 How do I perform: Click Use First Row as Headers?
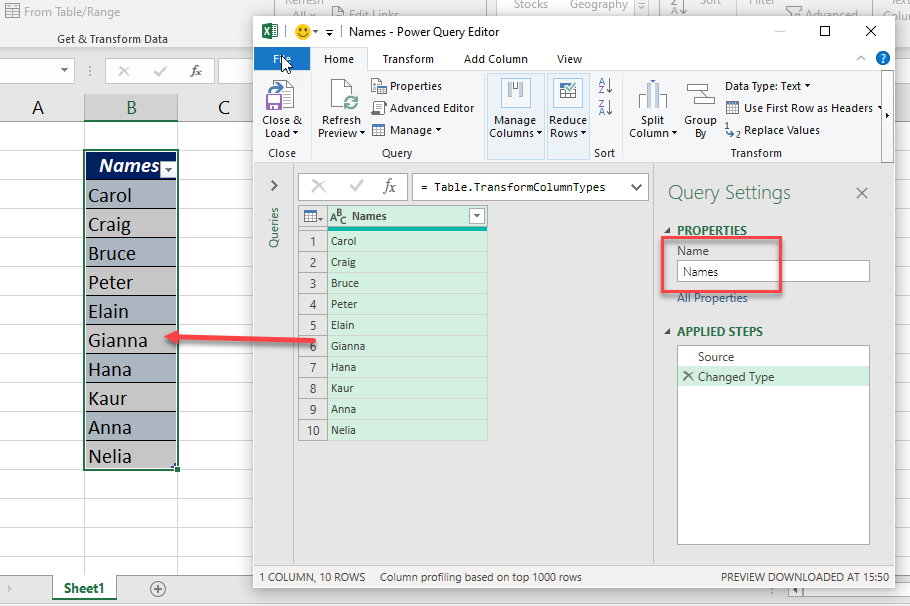click(x=801, y=108)
